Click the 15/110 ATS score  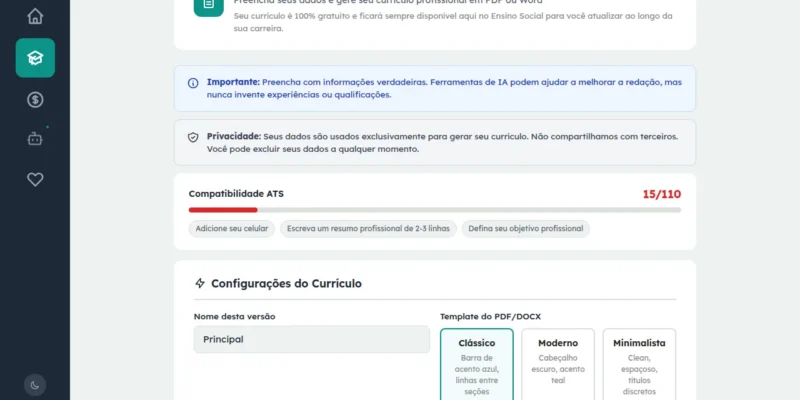pos(662,194)
